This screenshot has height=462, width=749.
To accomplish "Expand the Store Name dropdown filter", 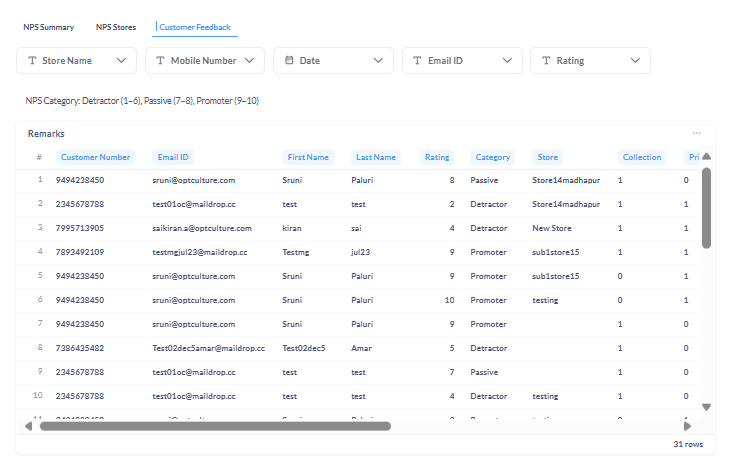I will pos(122,61).
